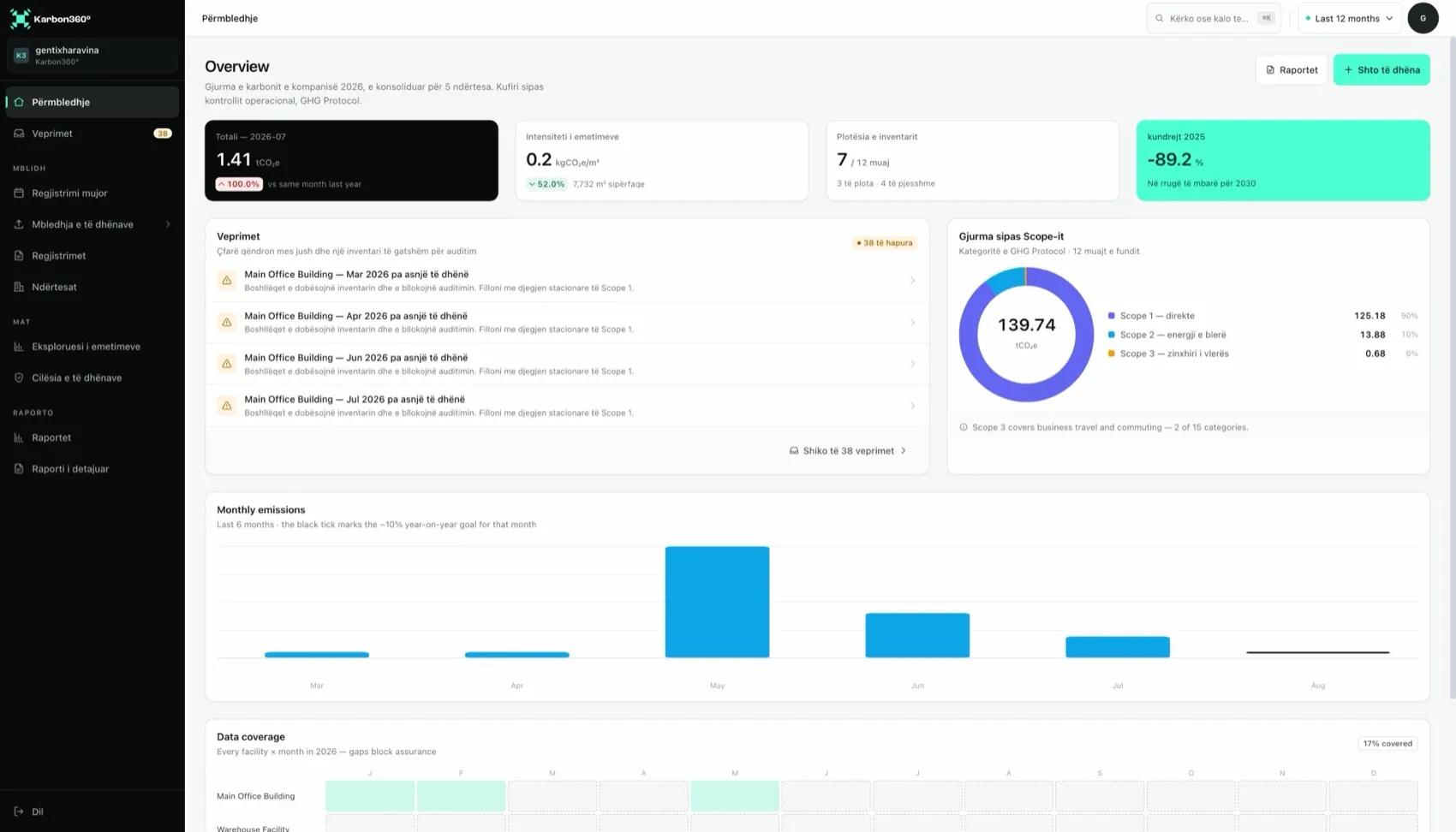Open the document icon beside Regjistrimet
Screen dimensions: 1456x832
(x=19, y=256)
